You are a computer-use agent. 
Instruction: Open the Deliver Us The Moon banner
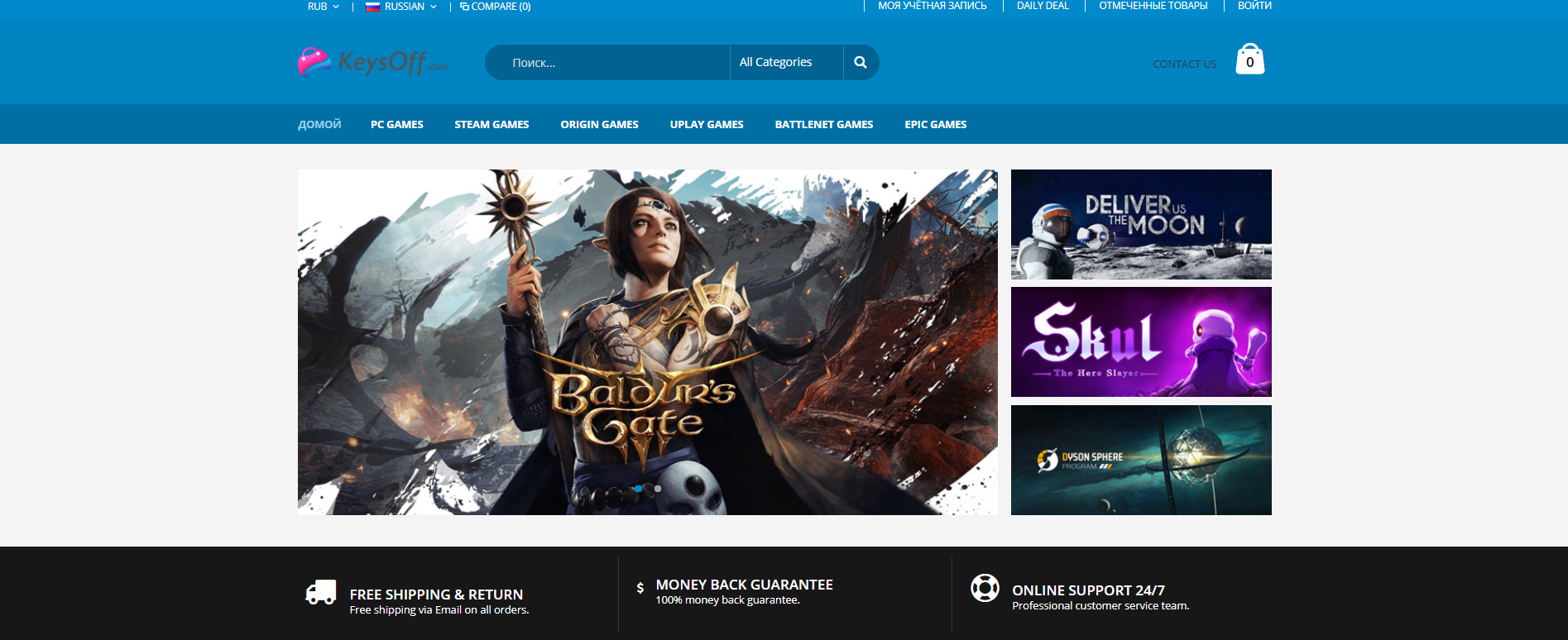[1141, 224]
